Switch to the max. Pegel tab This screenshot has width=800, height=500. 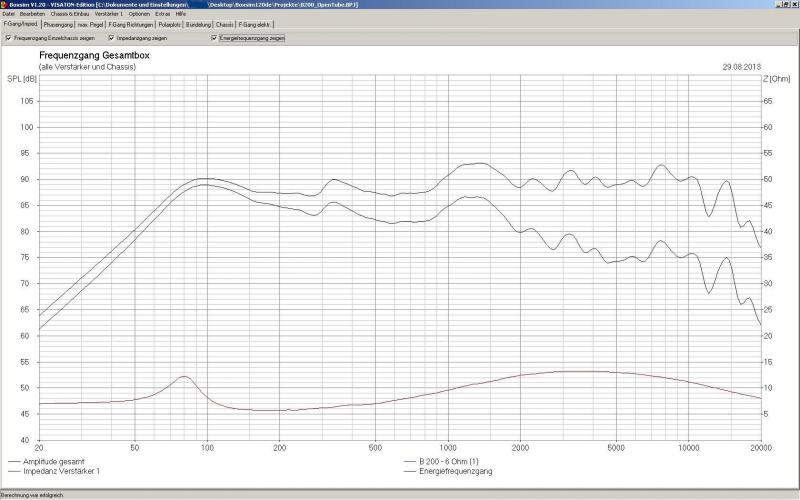[91, 24]
